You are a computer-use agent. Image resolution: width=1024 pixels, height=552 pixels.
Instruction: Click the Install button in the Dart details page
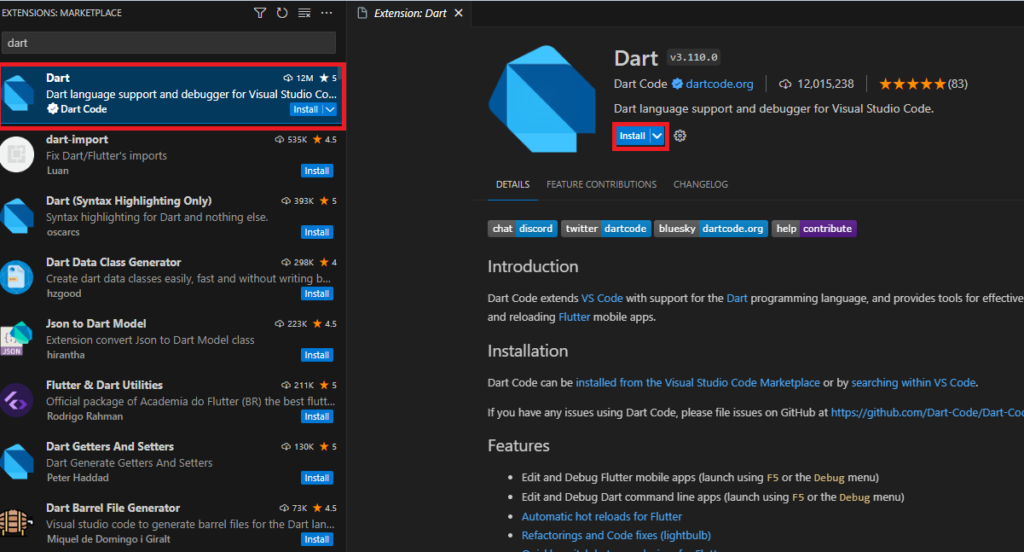(632, 136)
